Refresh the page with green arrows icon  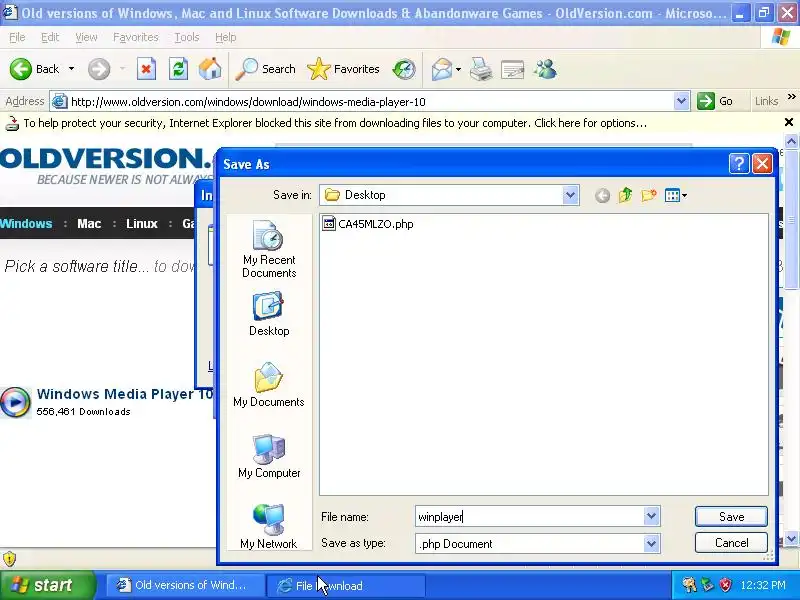[179, 69]
